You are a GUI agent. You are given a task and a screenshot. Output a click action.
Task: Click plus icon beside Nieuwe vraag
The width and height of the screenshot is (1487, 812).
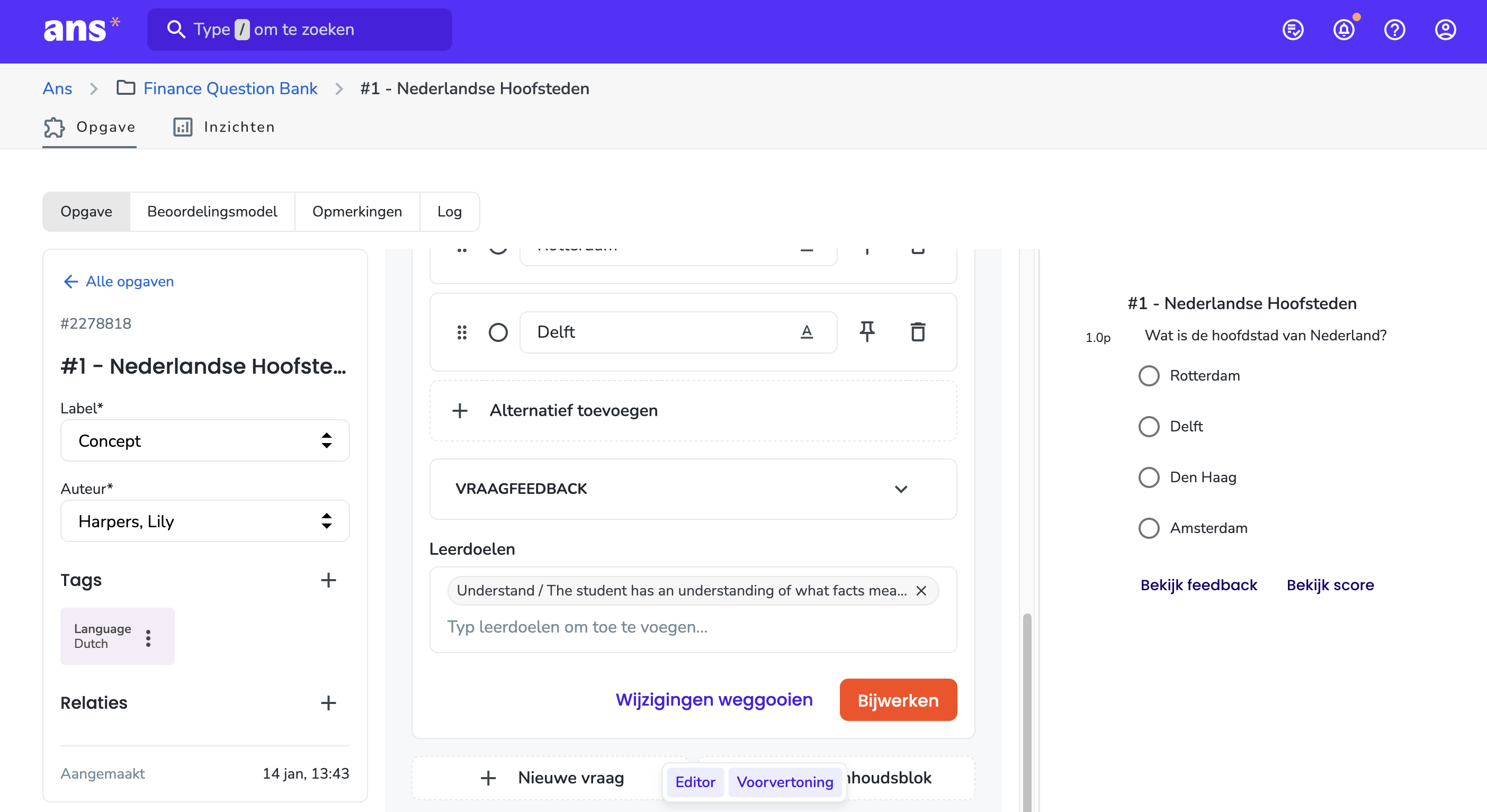488,778
